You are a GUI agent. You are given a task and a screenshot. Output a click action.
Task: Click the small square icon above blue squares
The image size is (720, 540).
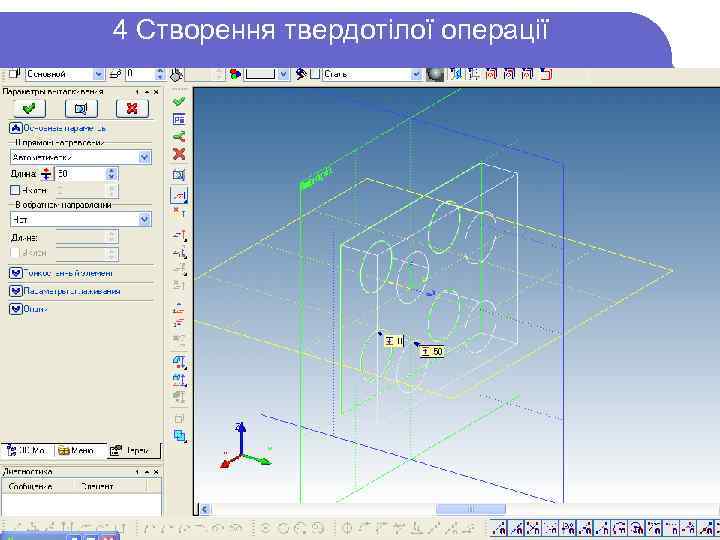pyautogui.click(x=179, y=419)
